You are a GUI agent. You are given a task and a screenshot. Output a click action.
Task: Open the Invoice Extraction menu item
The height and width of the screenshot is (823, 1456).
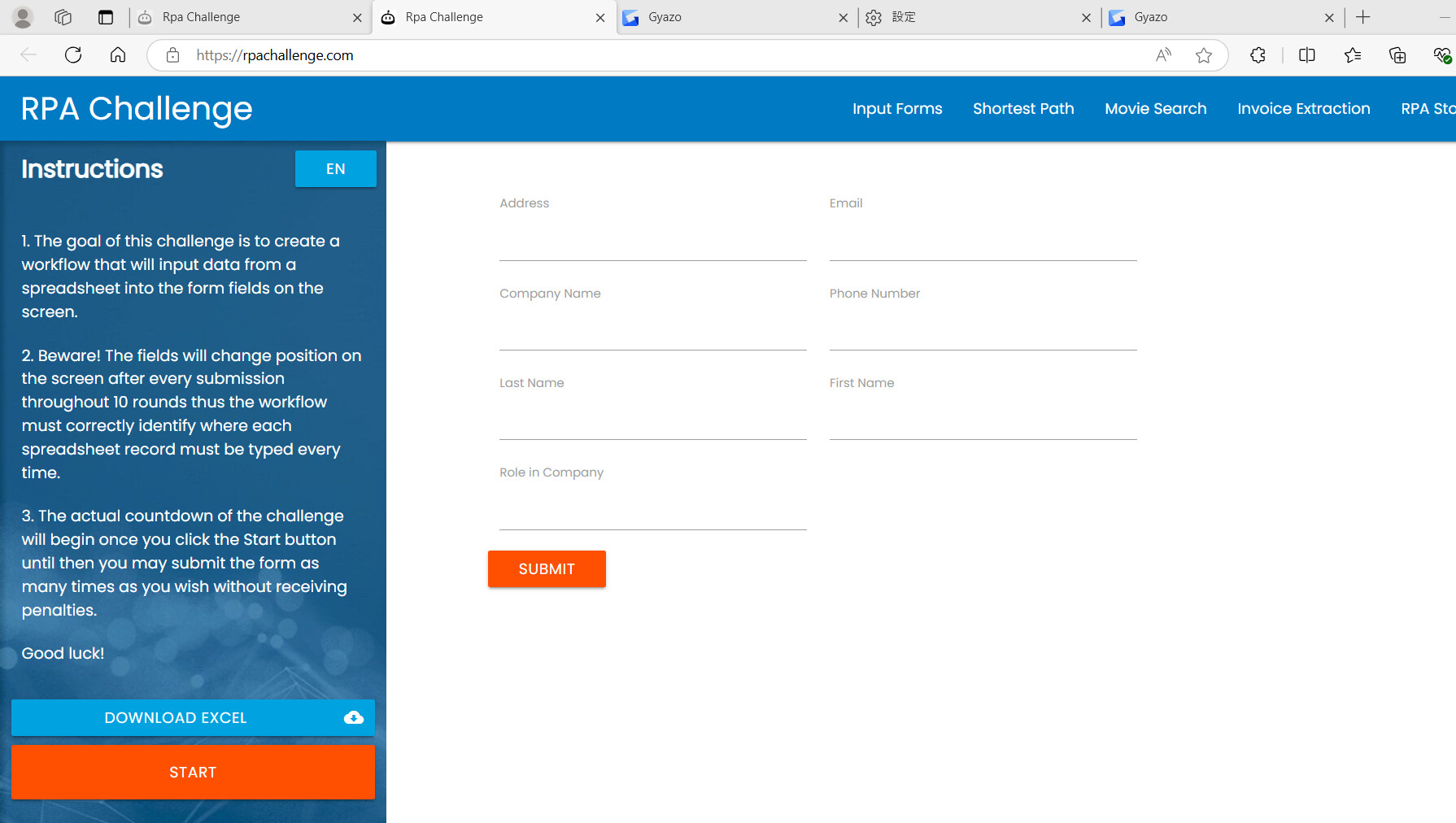pyautogui.click(x=1303, y=109)
